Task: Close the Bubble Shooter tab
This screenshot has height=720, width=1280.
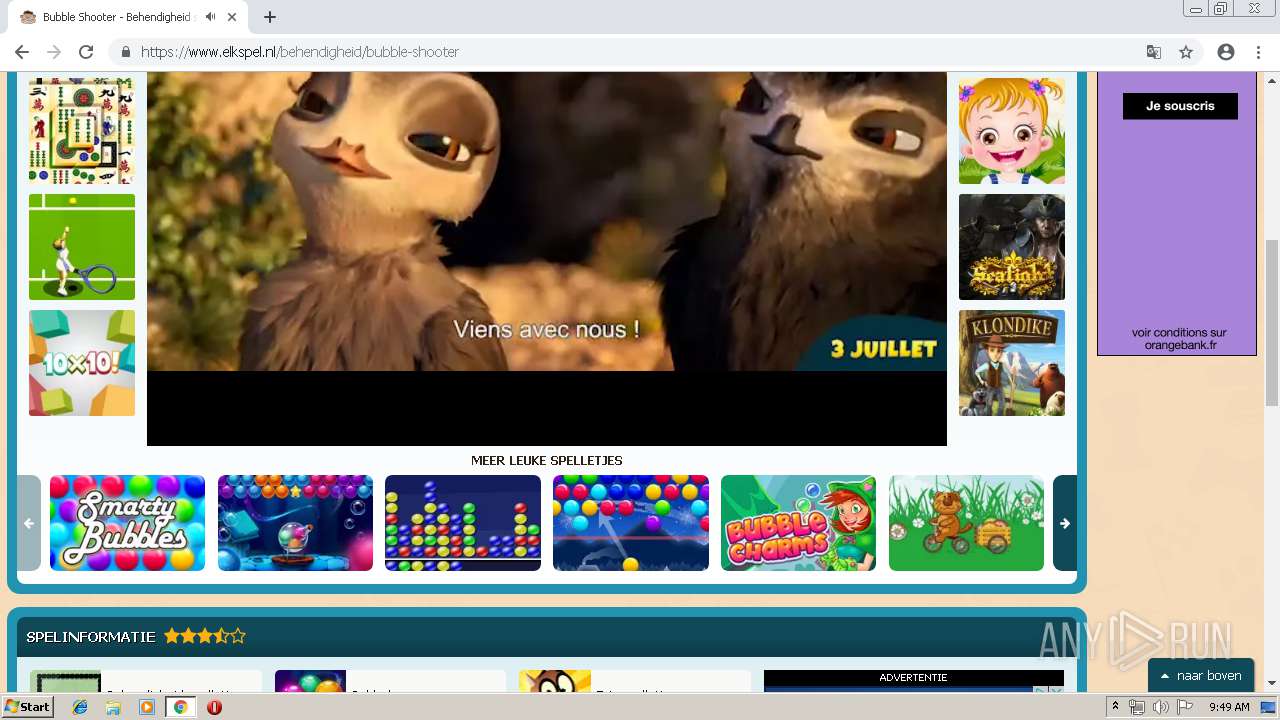Action: click(x=232, y=17)
